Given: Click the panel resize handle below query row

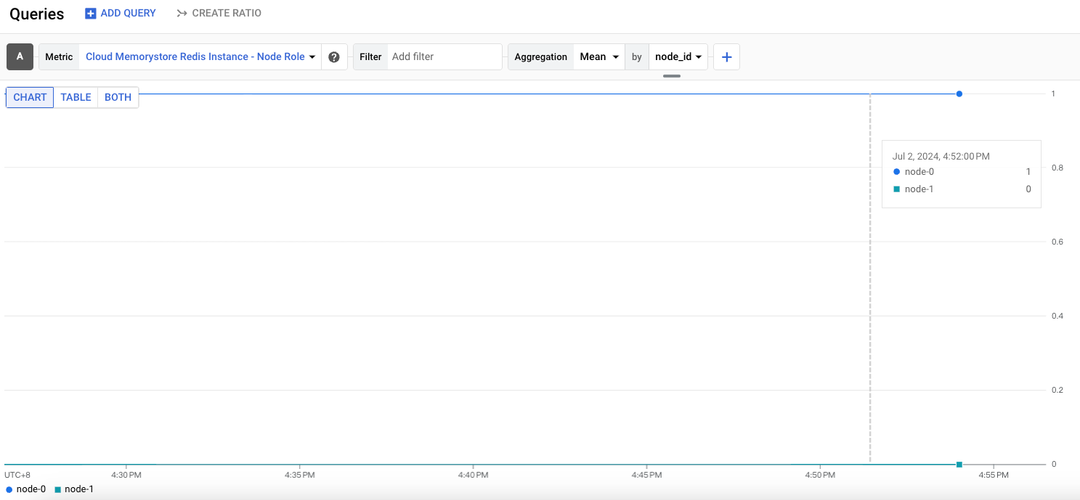Looking at the screenshot, I should (x=672, y=76).
